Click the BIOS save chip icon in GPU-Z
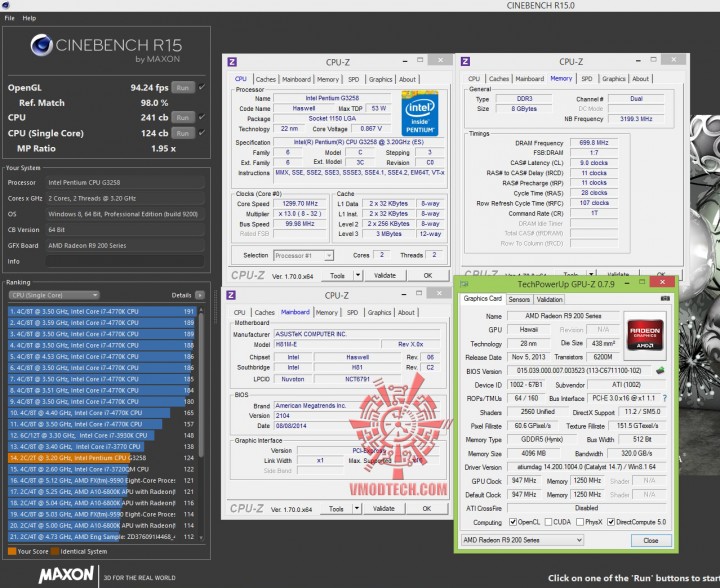 (x=660, y=370)
